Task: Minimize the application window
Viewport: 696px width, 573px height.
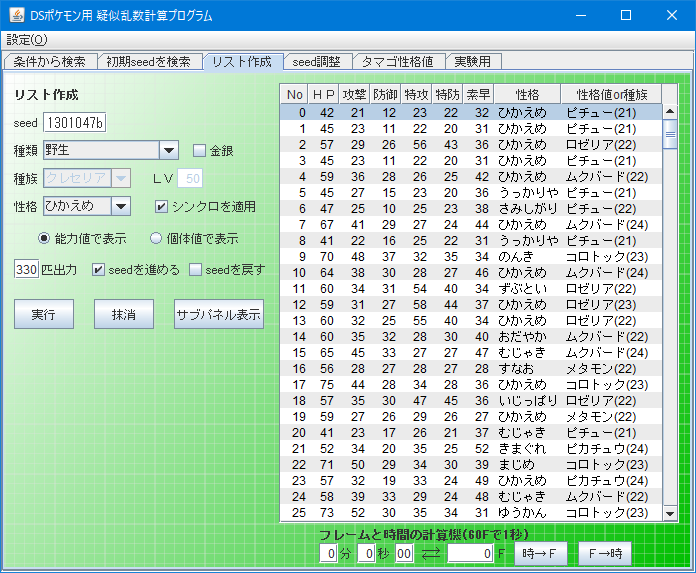Action: 581,15
